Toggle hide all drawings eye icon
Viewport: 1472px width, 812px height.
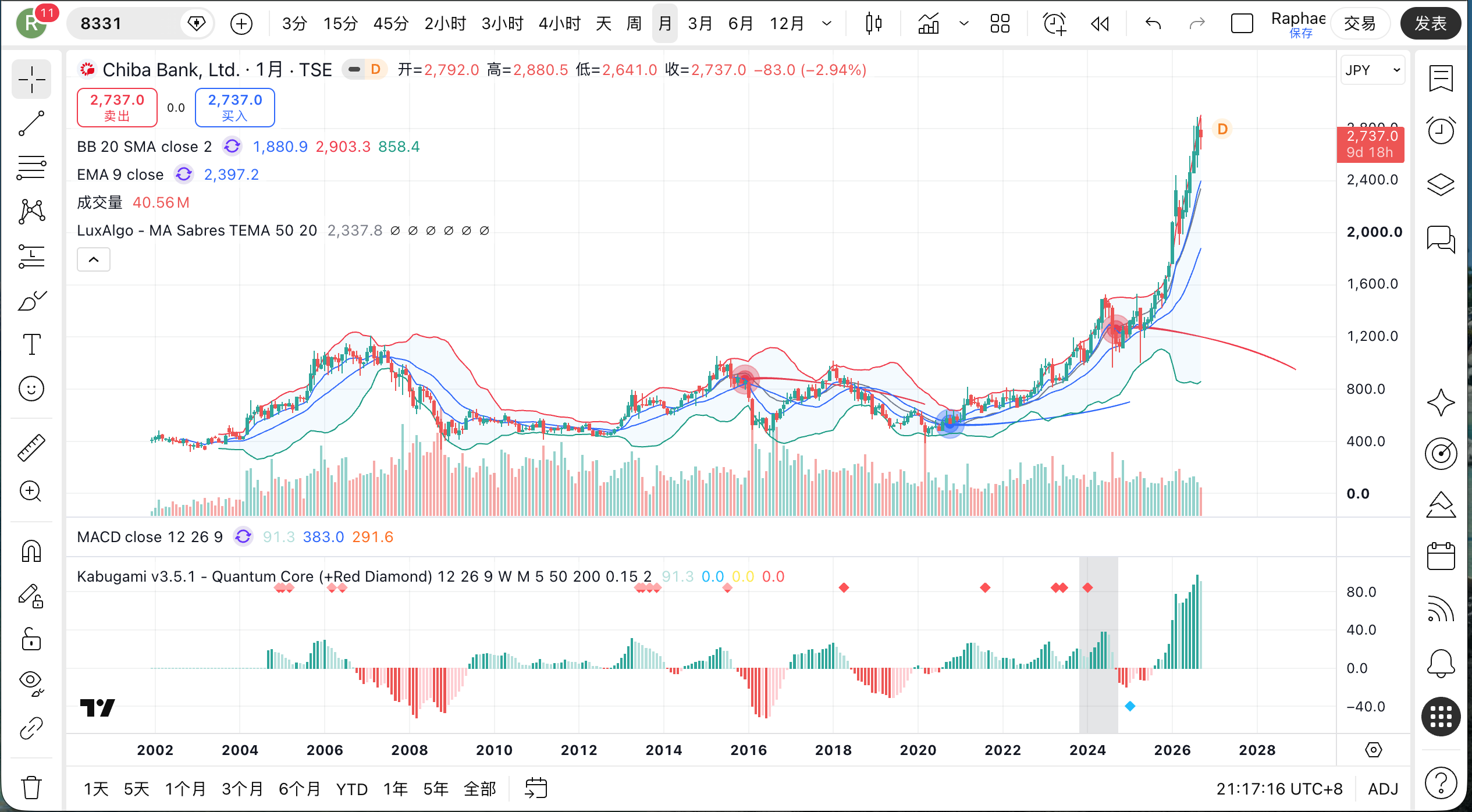coord(31,683)
